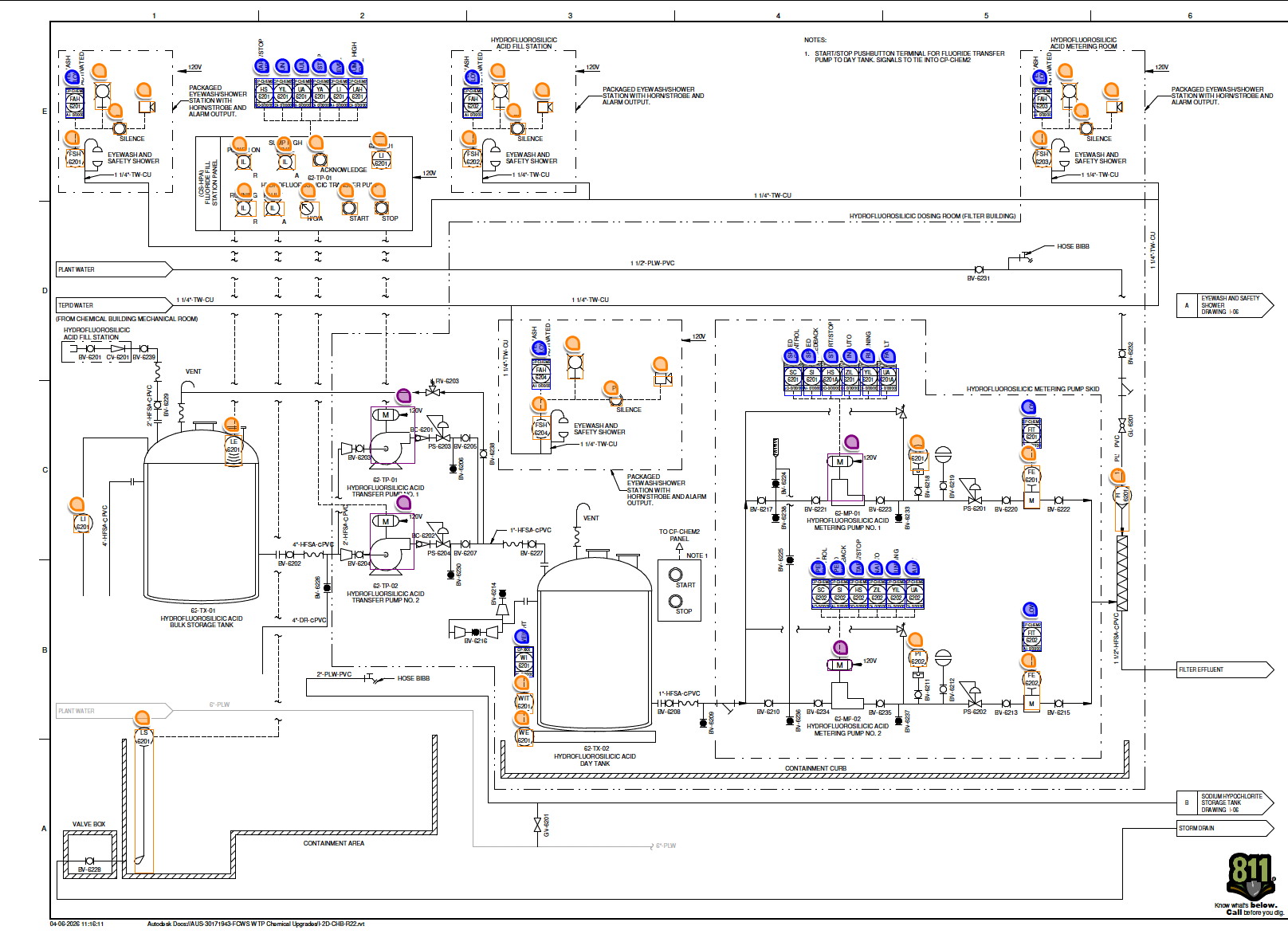The image size is (1288, 934).
Task: Click the START pushbutton symbol on CF-CHEM2 panel
Action: 676,574
